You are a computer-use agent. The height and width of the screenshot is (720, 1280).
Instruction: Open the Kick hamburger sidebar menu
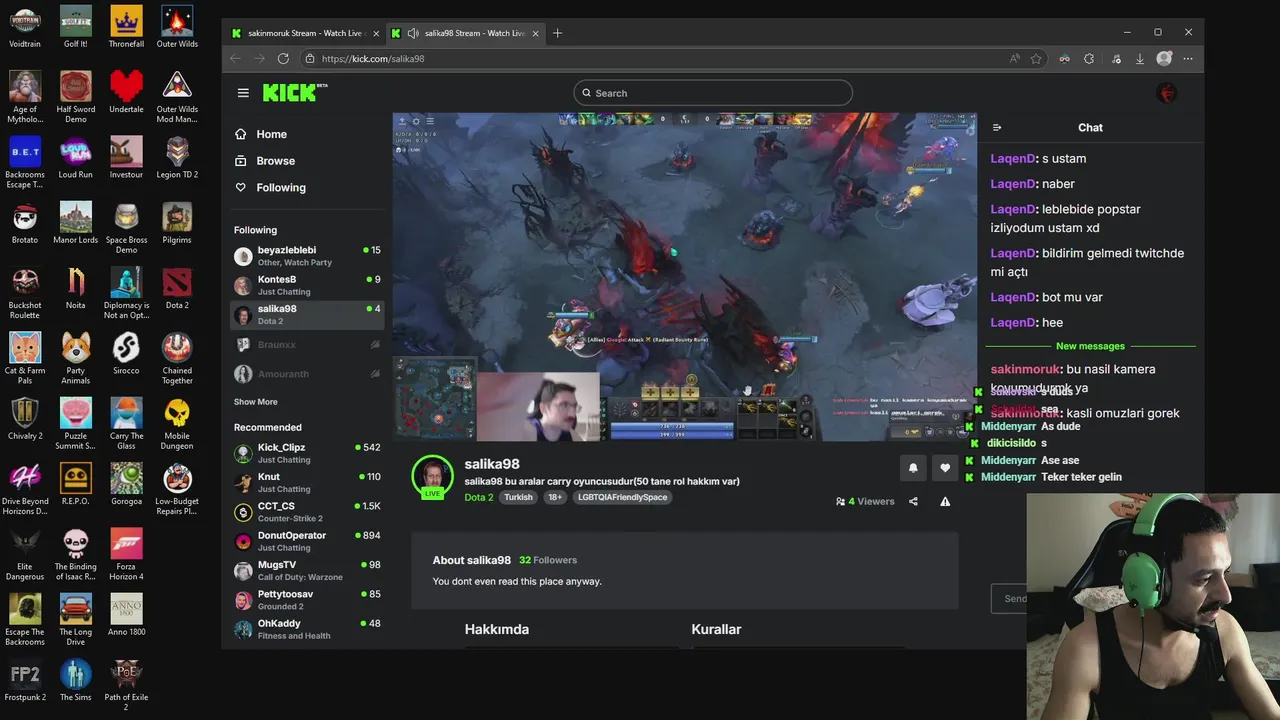click(x=243, y=93)
